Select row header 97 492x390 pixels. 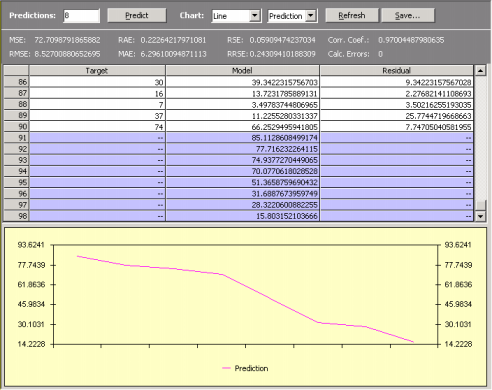(x=16, y=205)
